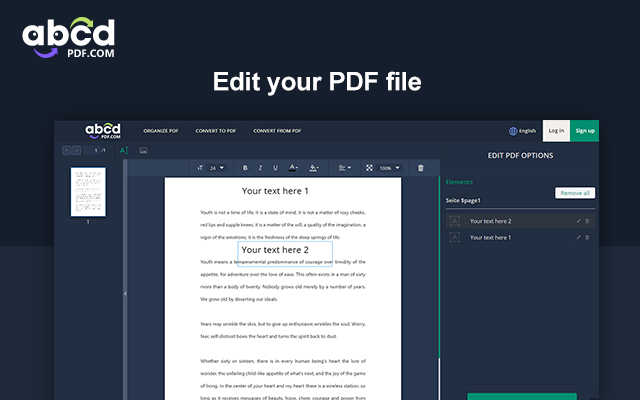The width and height of the screenshot is (640, 400).
Task: Toggle bold formatting
Action: pyautogui.click(x=245, y=168)
